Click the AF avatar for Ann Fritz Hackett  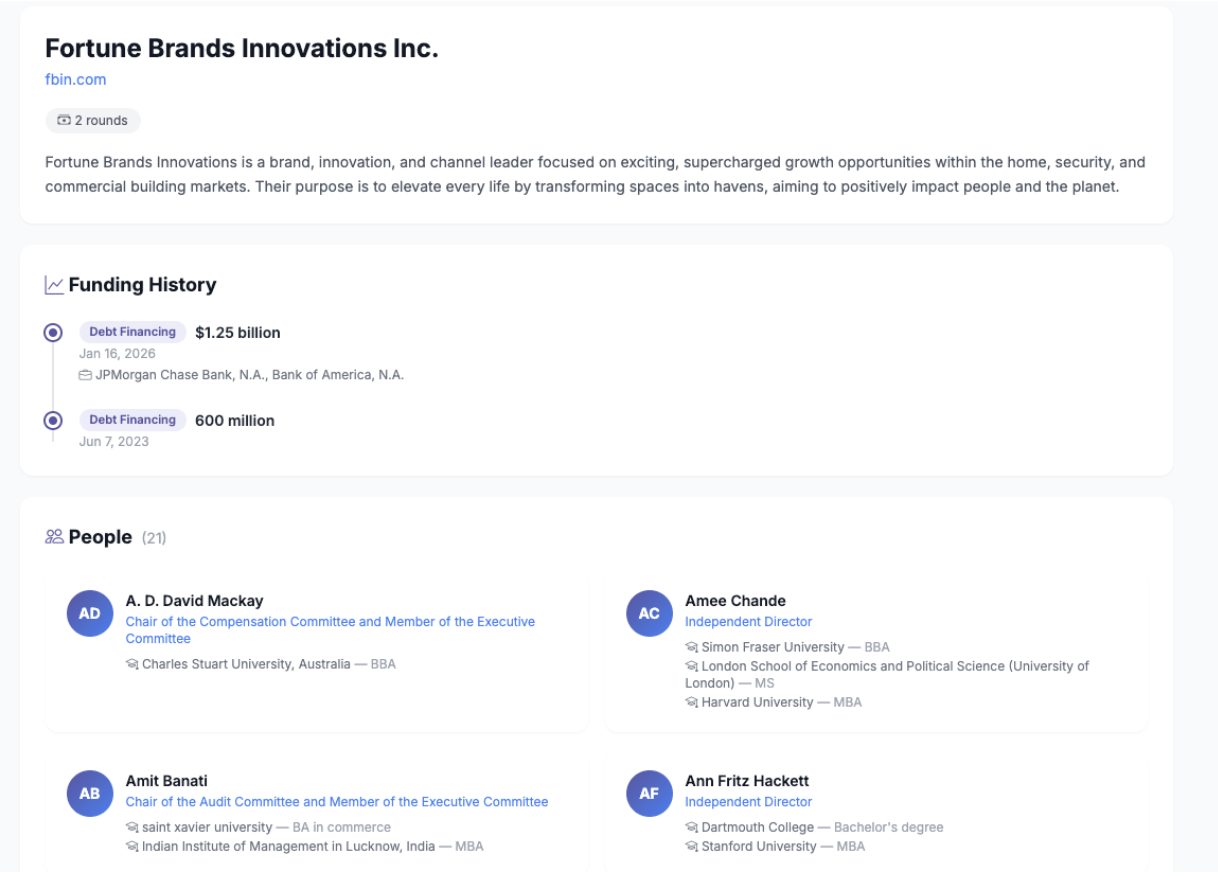[x=649, y=793]
